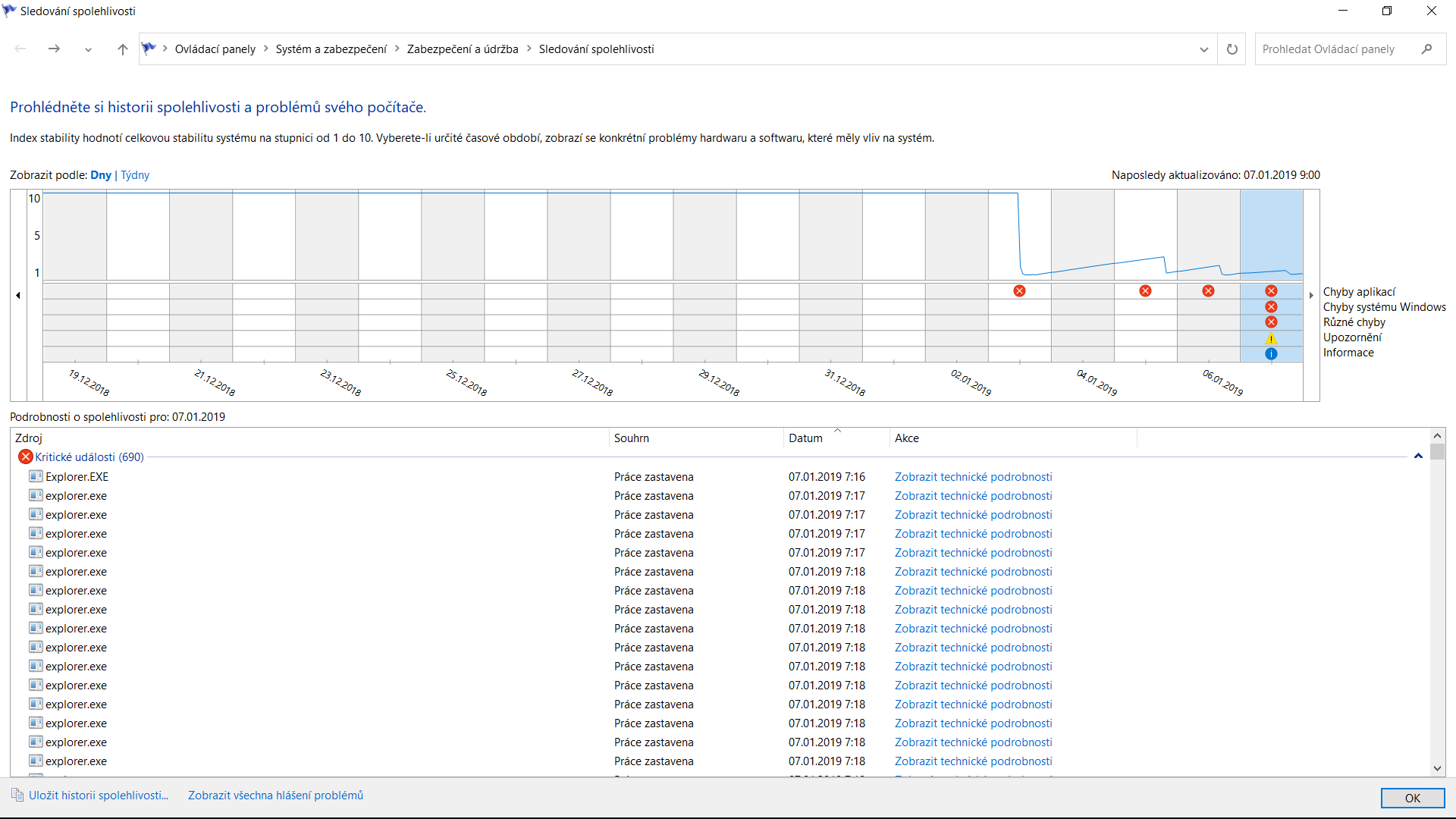Viewport: 1456px width, 819px height.
Task: Sort list by Datum column header
Action: click(x=805, y=438)
